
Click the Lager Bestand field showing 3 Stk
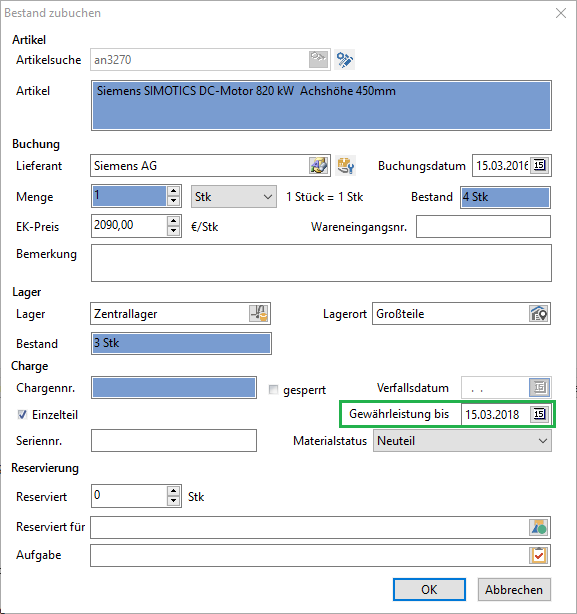181,343
